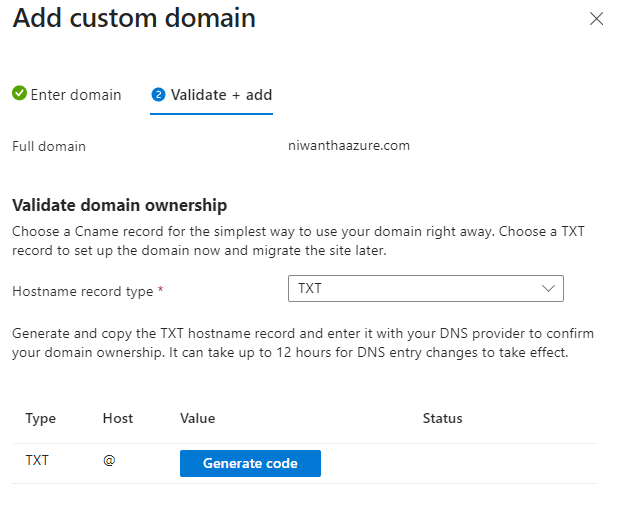623x518 pixels.
Task: Click the Value column header
Action: (198, 418)
